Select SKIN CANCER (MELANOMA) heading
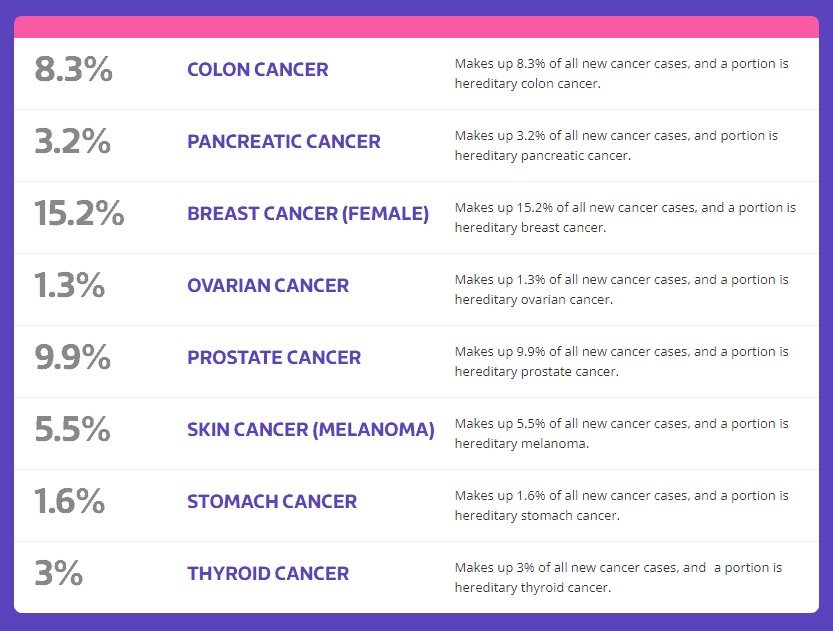Viewport: 833px width, 631px height. [x=311, y=430]
